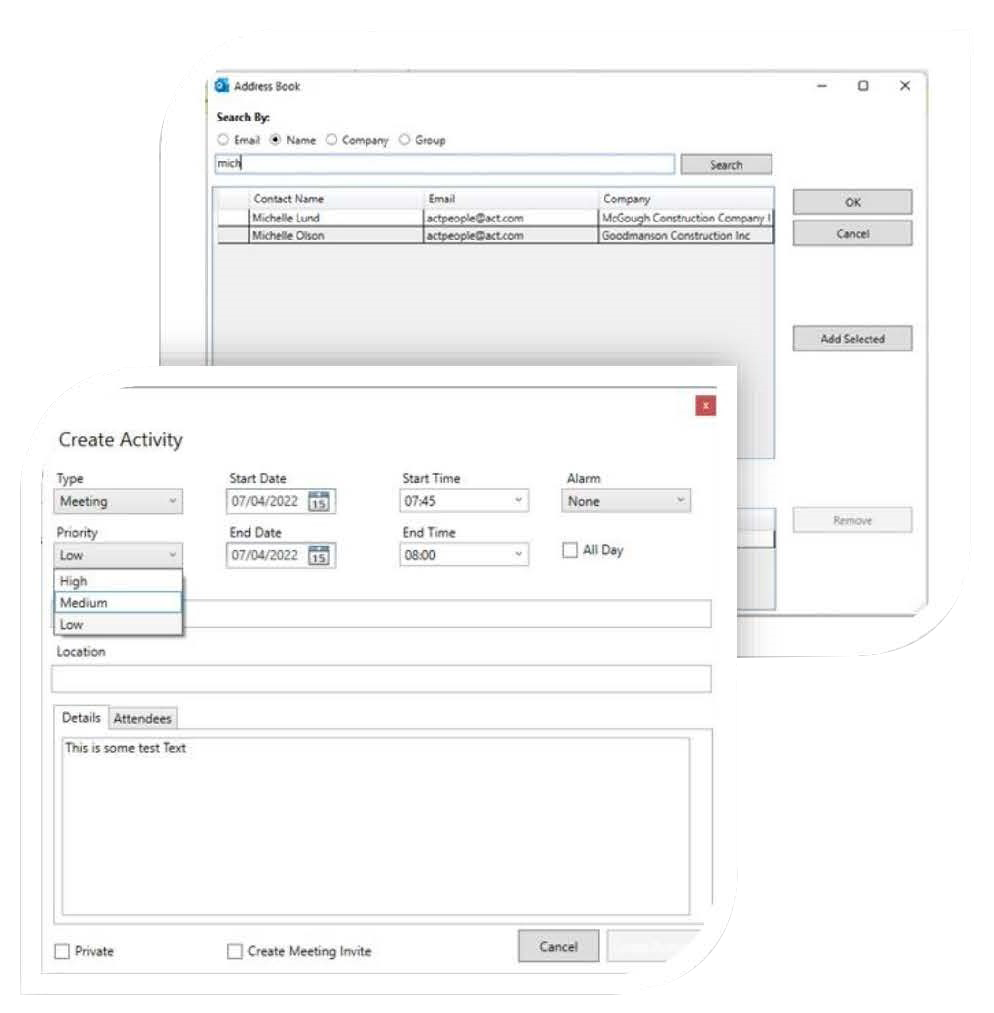Expand the End Time dropdown 08:00
Image resolution: width=994 pixels, height=1013 pixels.
[x=464, y=555]
